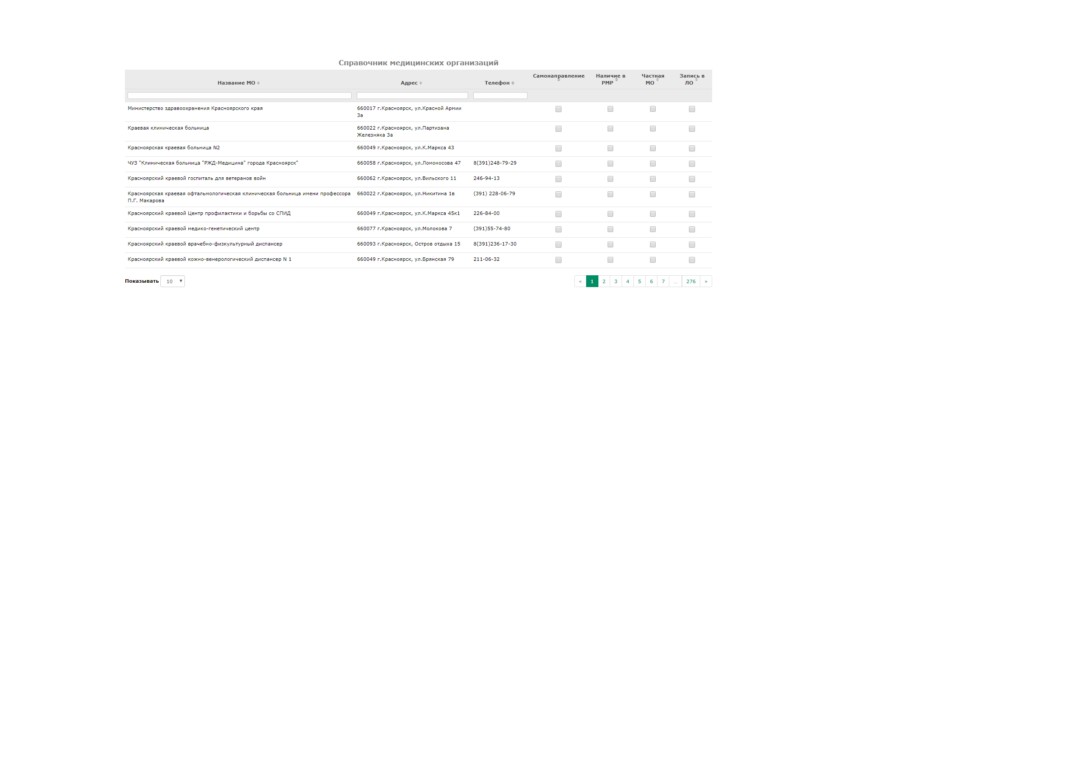Click phone 211-06-32 cell
The width and height of the screenshot is (1076, 761).
point(487,259)
